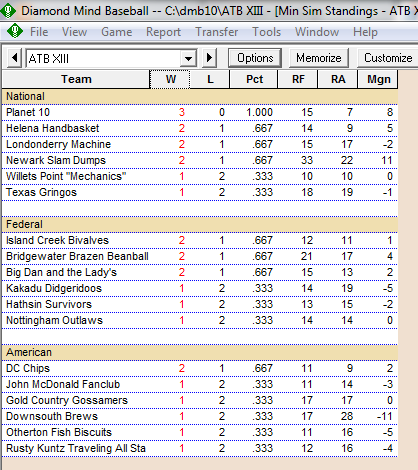Select the John McDonald Fanclub row
The height and width of the screenshot is (470, 418).
coord(200,384)
